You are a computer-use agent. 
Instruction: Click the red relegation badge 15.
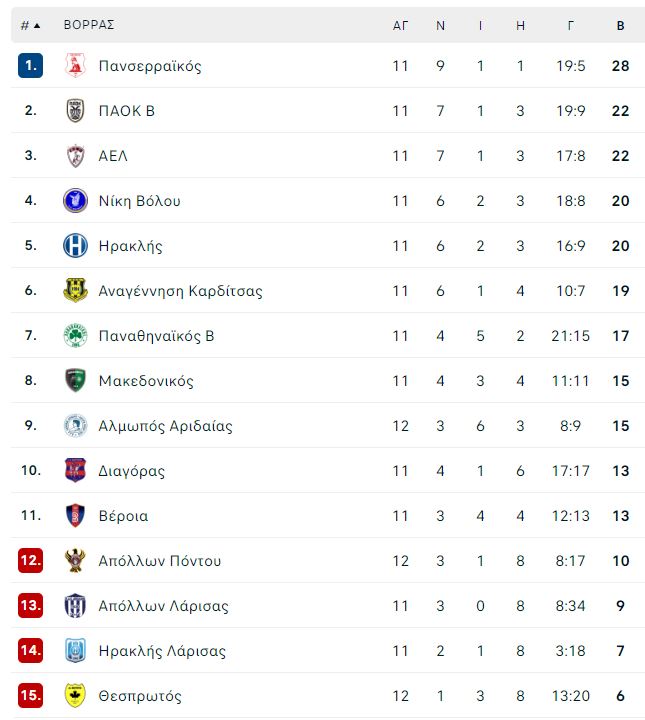point(31,695)
